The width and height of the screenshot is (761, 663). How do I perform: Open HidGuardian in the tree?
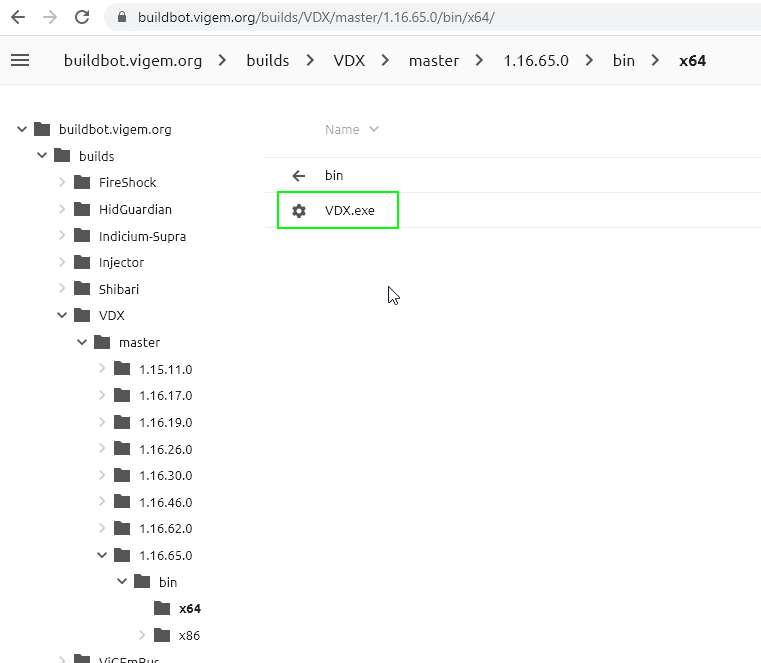(135, 209)
